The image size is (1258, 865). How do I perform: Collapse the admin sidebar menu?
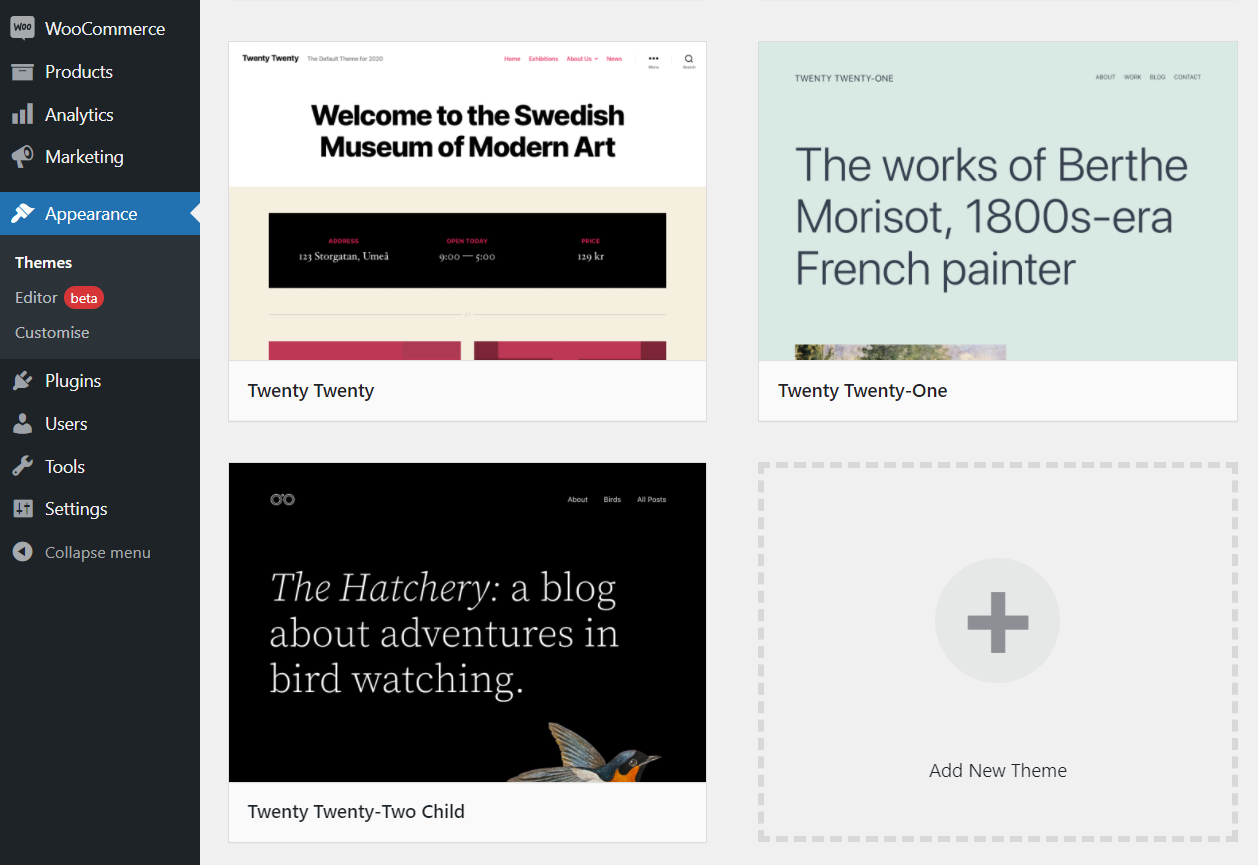pos(100,552)
